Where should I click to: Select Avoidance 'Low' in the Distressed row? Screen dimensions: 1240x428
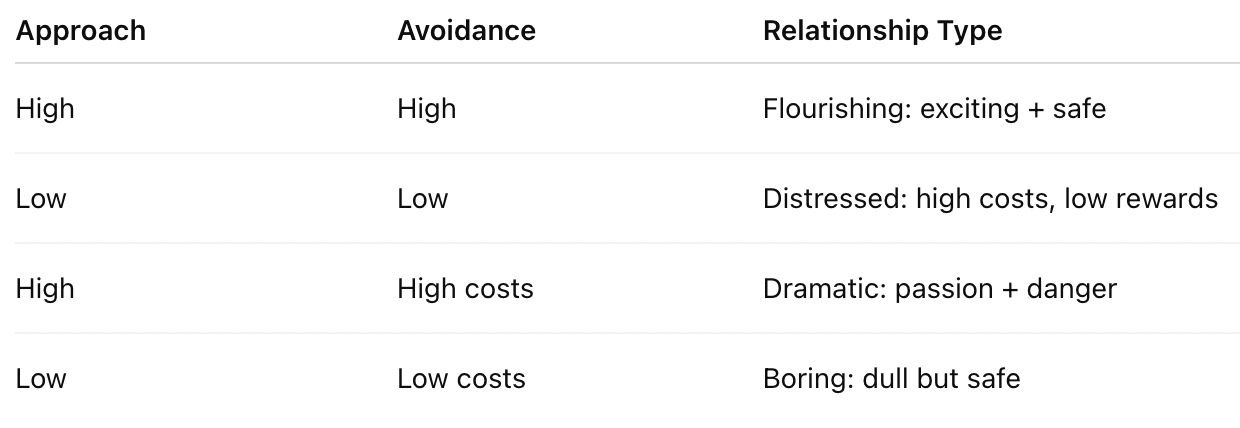[x=422, y=198]
